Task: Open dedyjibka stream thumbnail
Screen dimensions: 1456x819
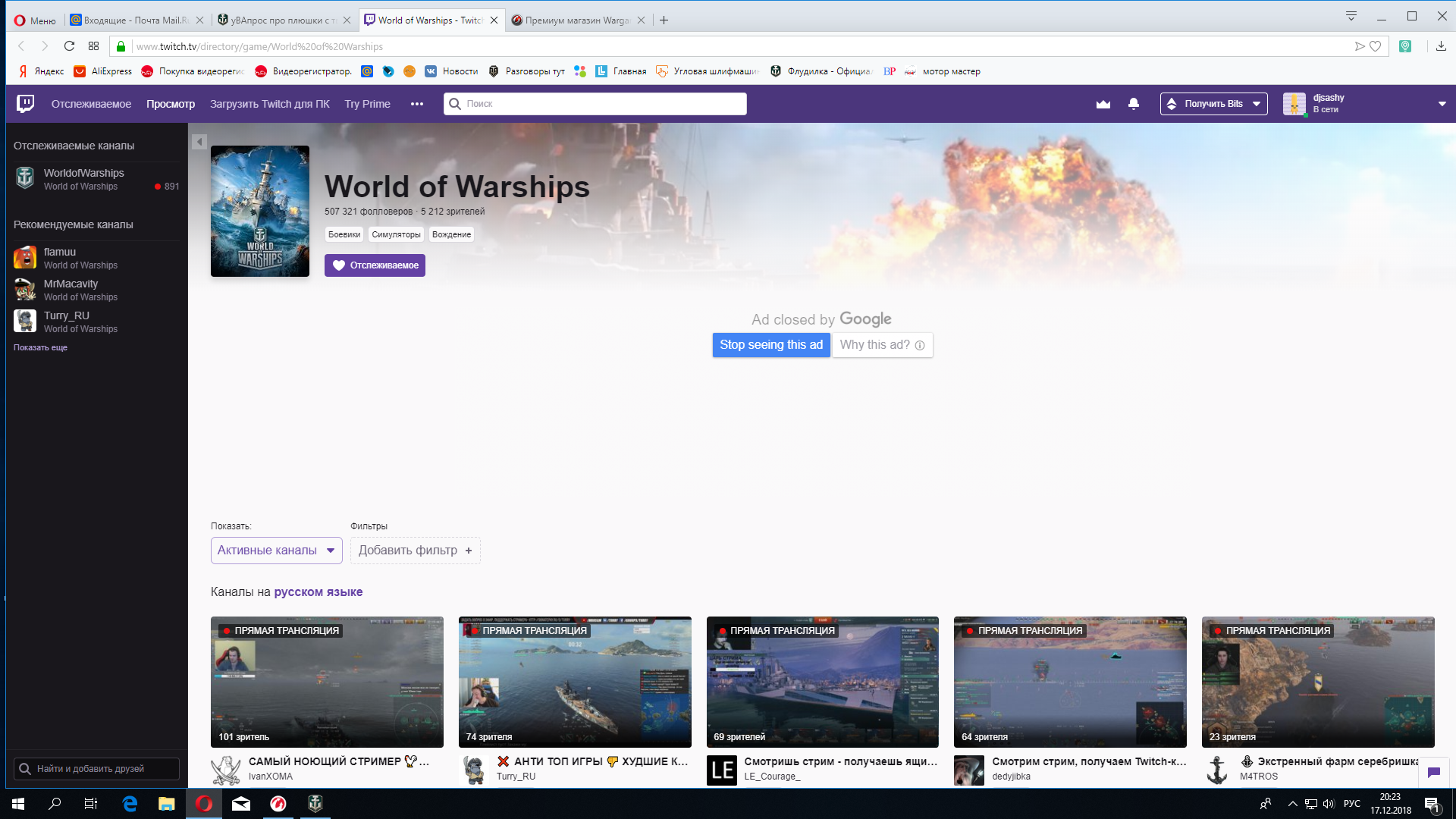Action: click(x=1070, y=682)
